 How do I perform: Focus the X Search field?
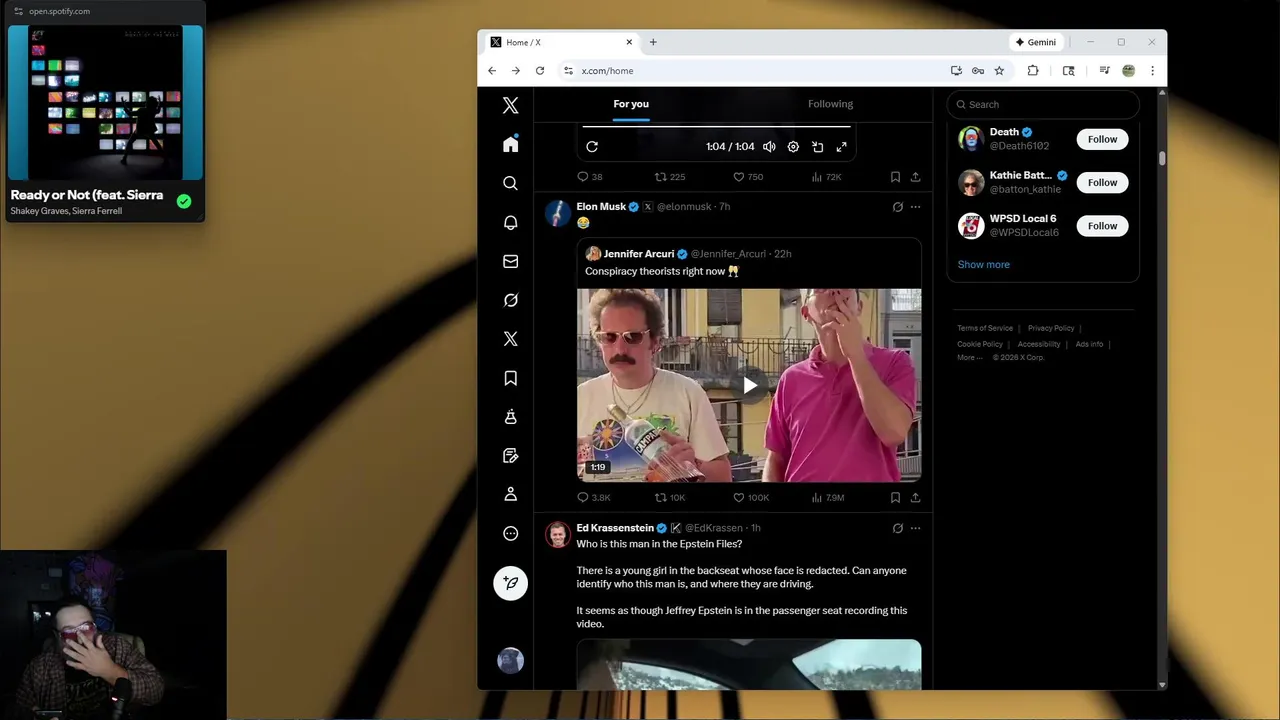pos(1043,104)
